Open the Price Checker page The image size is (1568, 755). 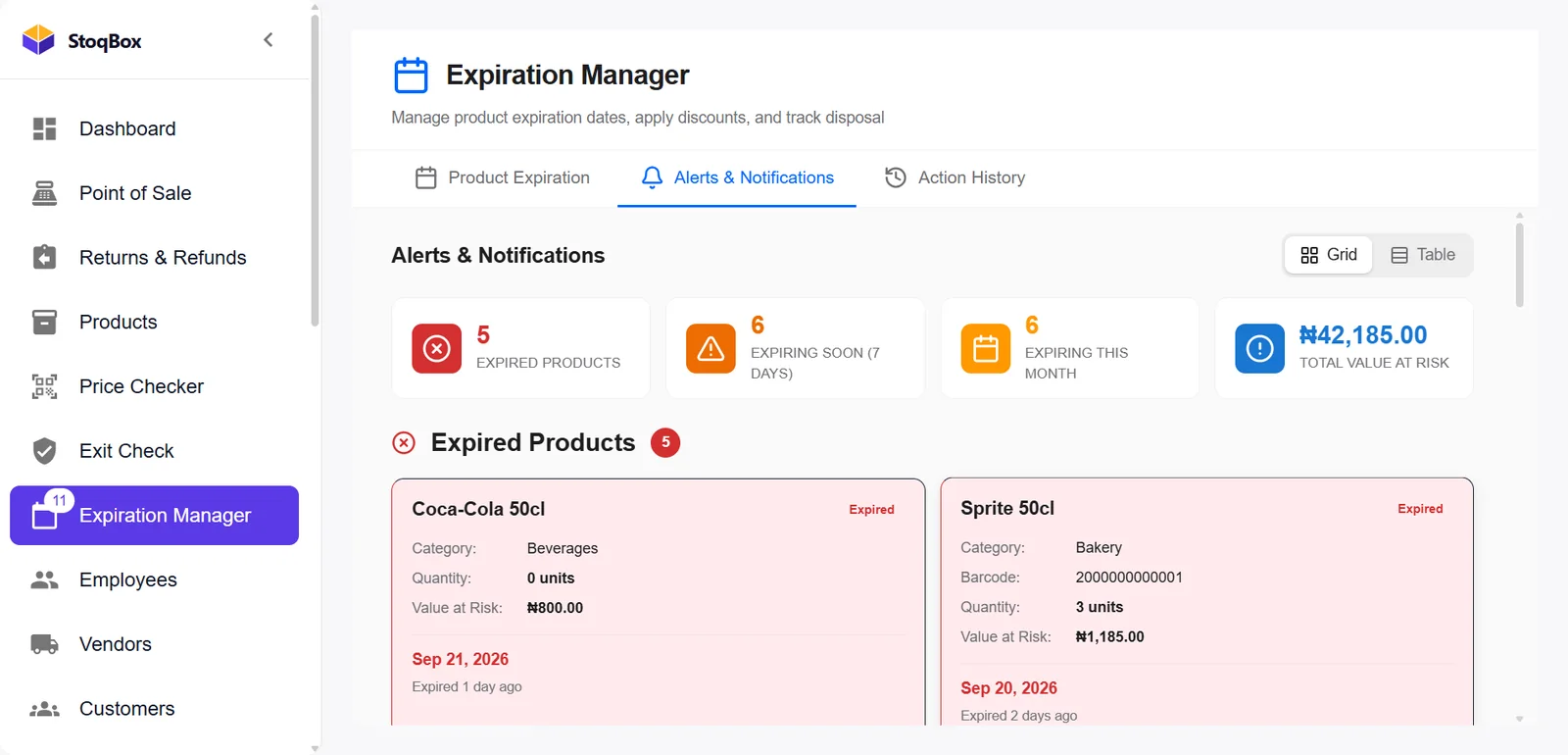coord(154,386)
